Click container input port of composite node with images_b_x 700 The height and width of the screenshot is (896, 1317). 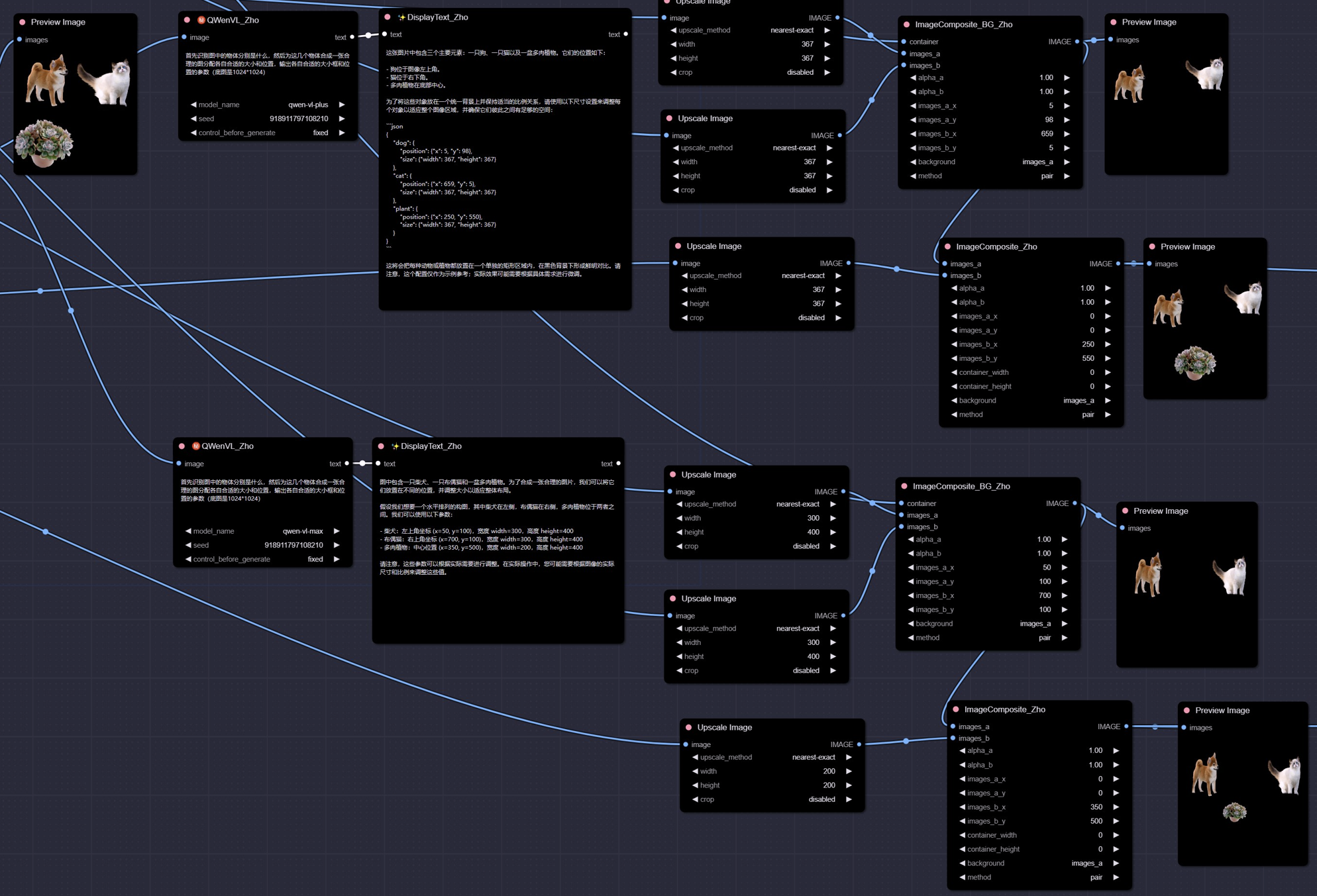click(902, 503)
